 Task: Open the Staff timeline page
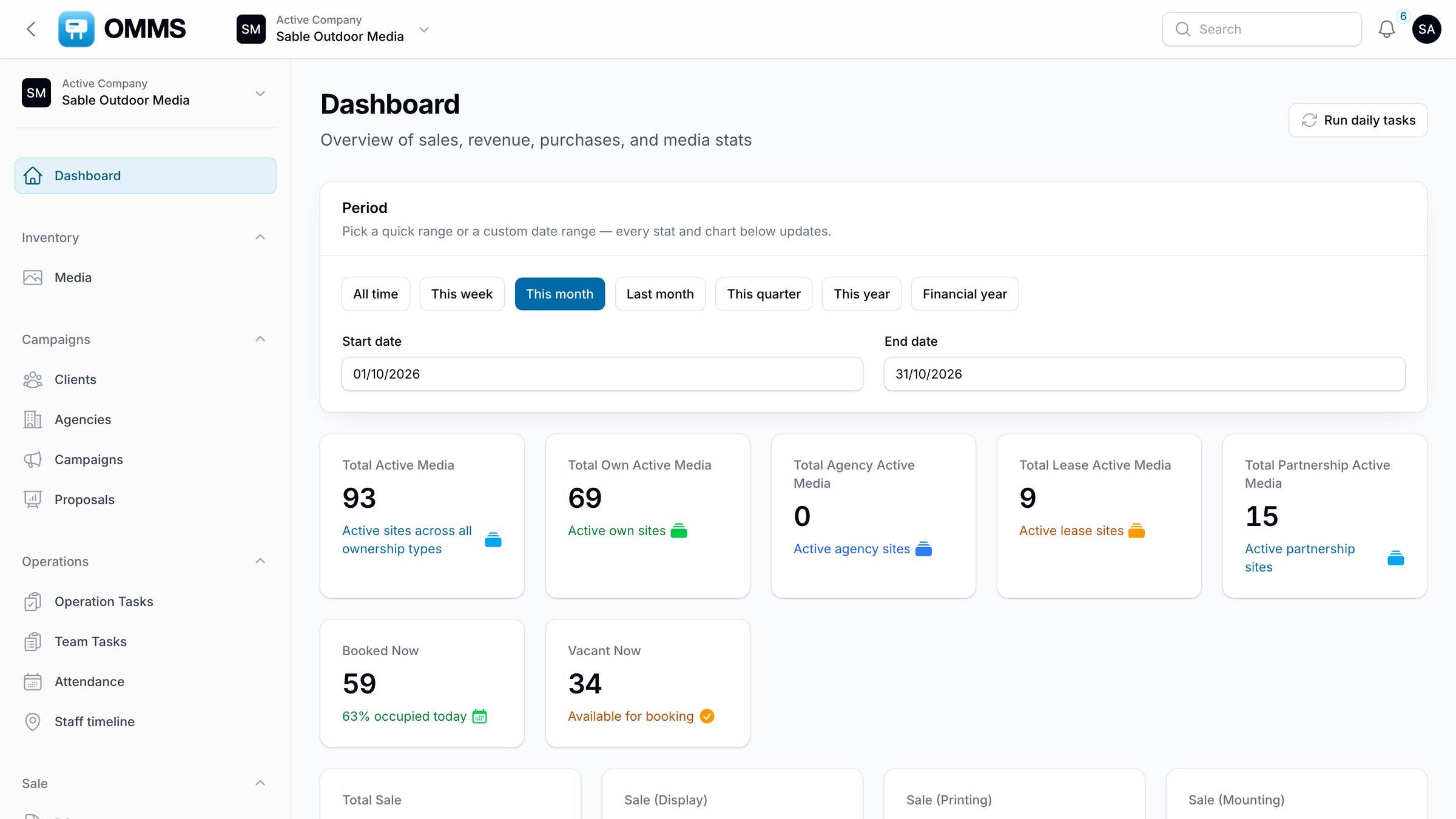(x=146, y=722)
